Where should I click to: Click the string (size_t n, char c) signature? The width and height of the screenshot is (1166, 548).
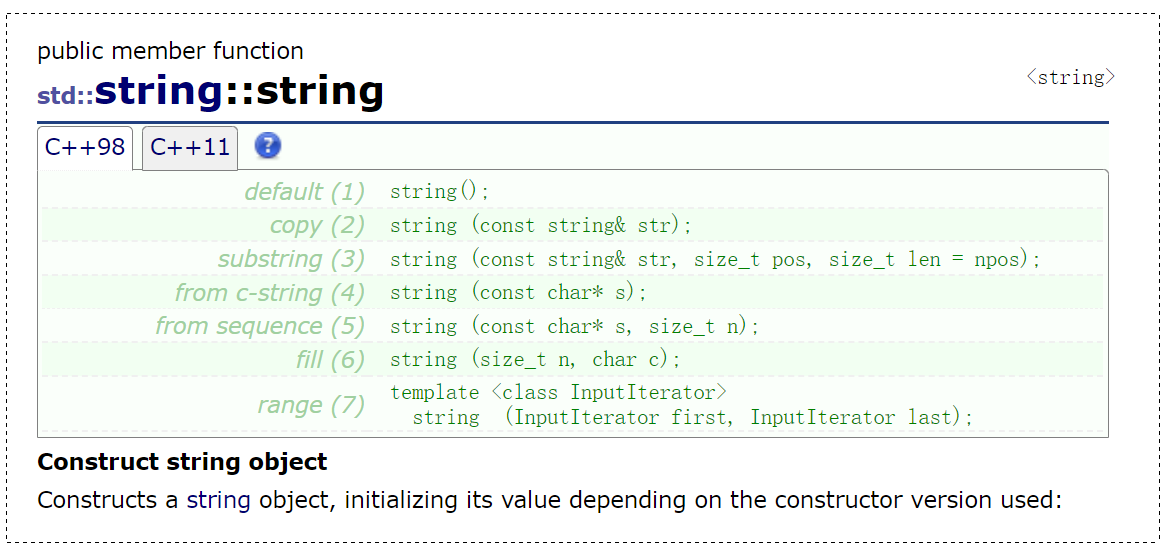point(535,360)
